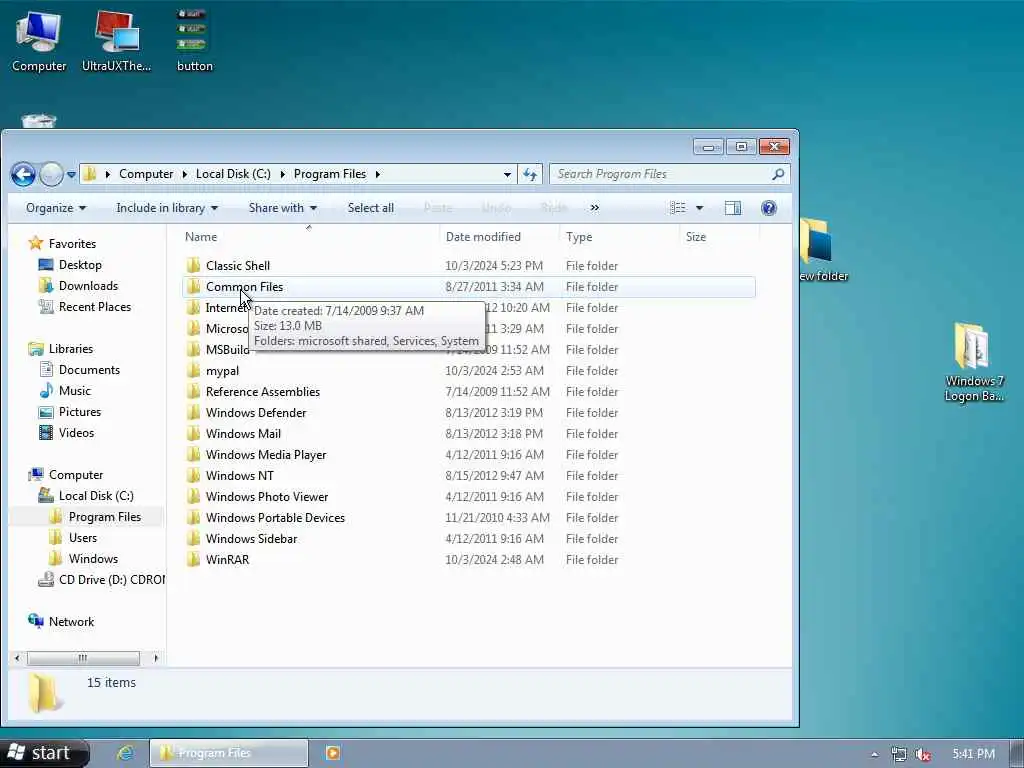The width and height of the screenshot is (1024, 768).
Task: Open the Include in library menu
Action: pos(167,208)
